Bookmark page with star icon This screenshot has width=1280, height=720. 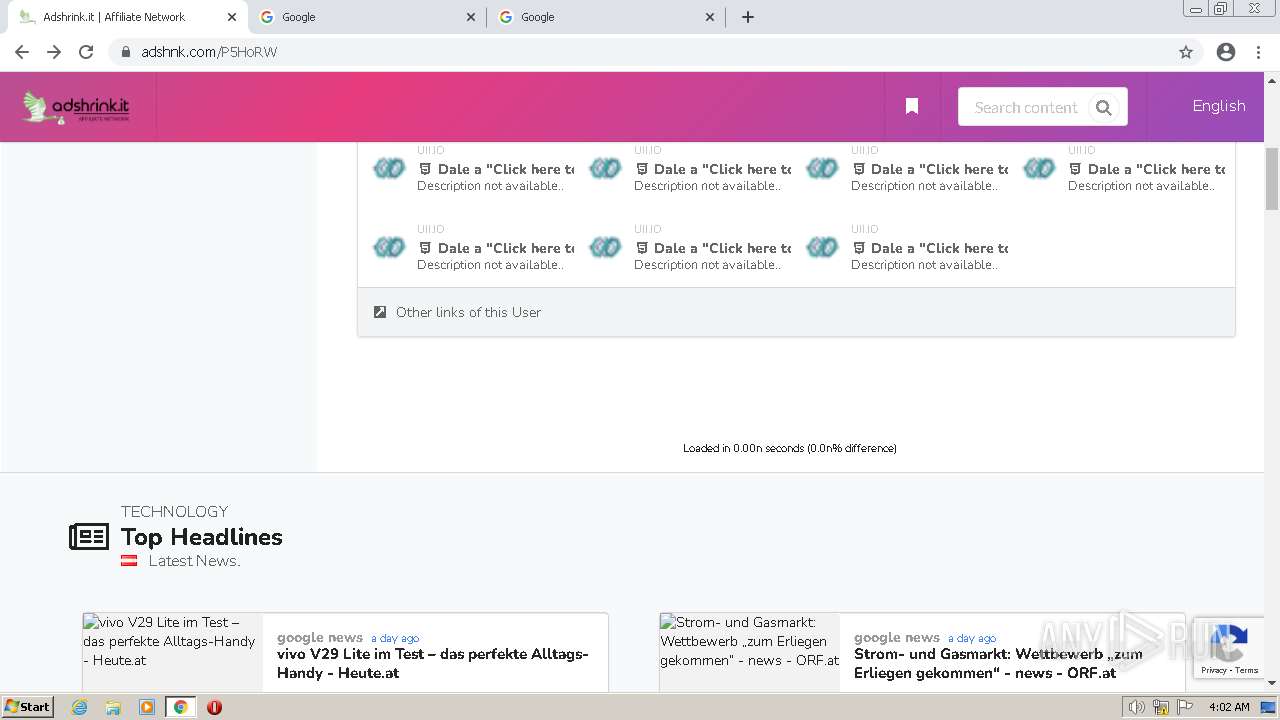coord(1186,52)
